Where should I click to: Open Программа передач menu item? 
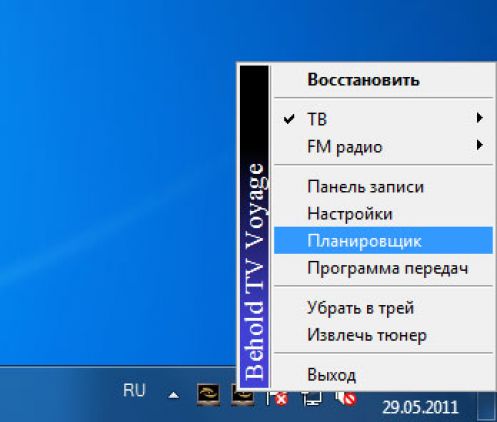pyautogui.click(x=383, y=268)
